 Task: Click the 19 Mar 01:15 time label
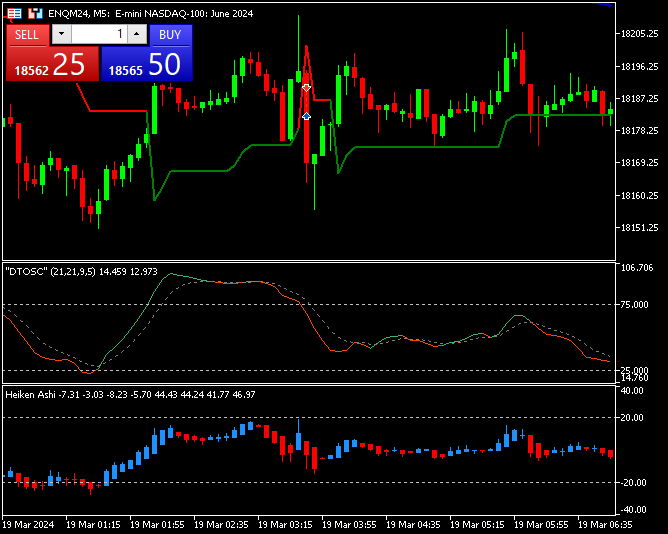pos(93,525)
